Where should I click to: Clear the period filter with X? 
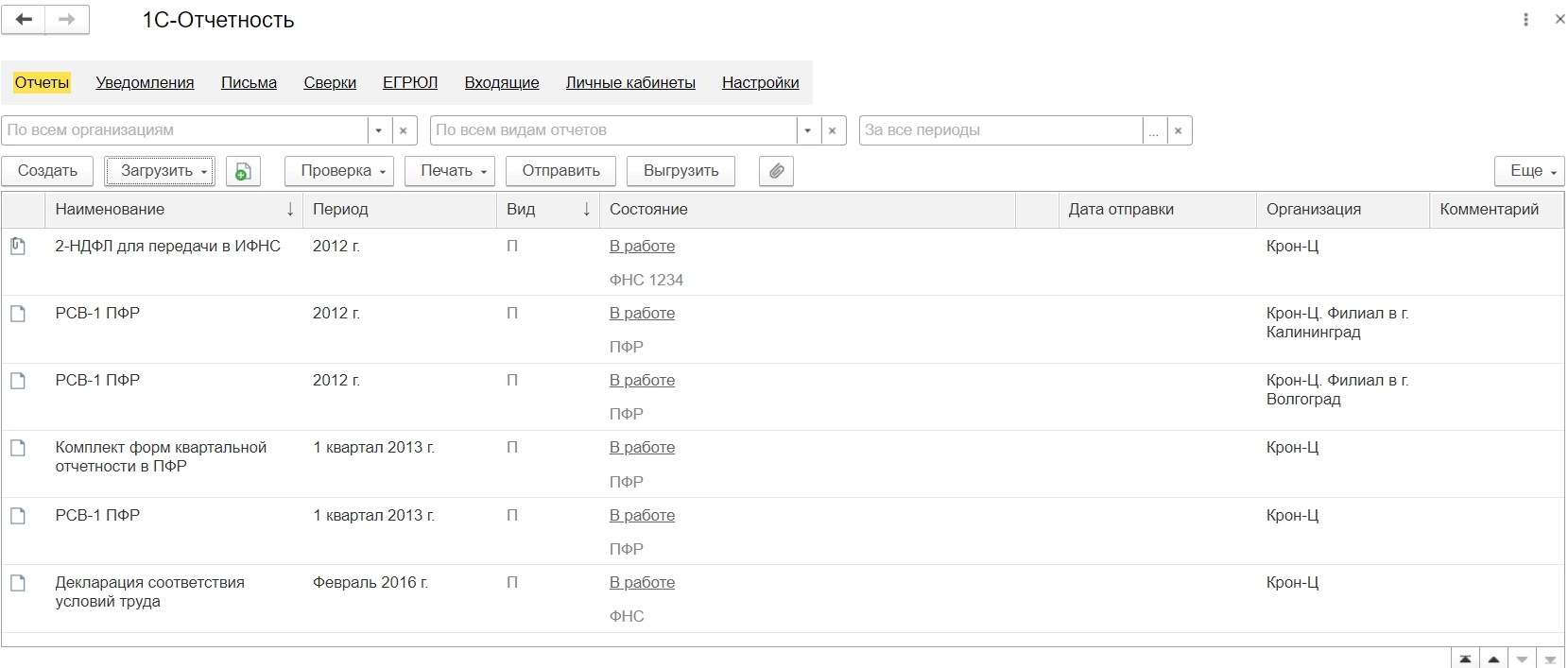pos(1179,130)
